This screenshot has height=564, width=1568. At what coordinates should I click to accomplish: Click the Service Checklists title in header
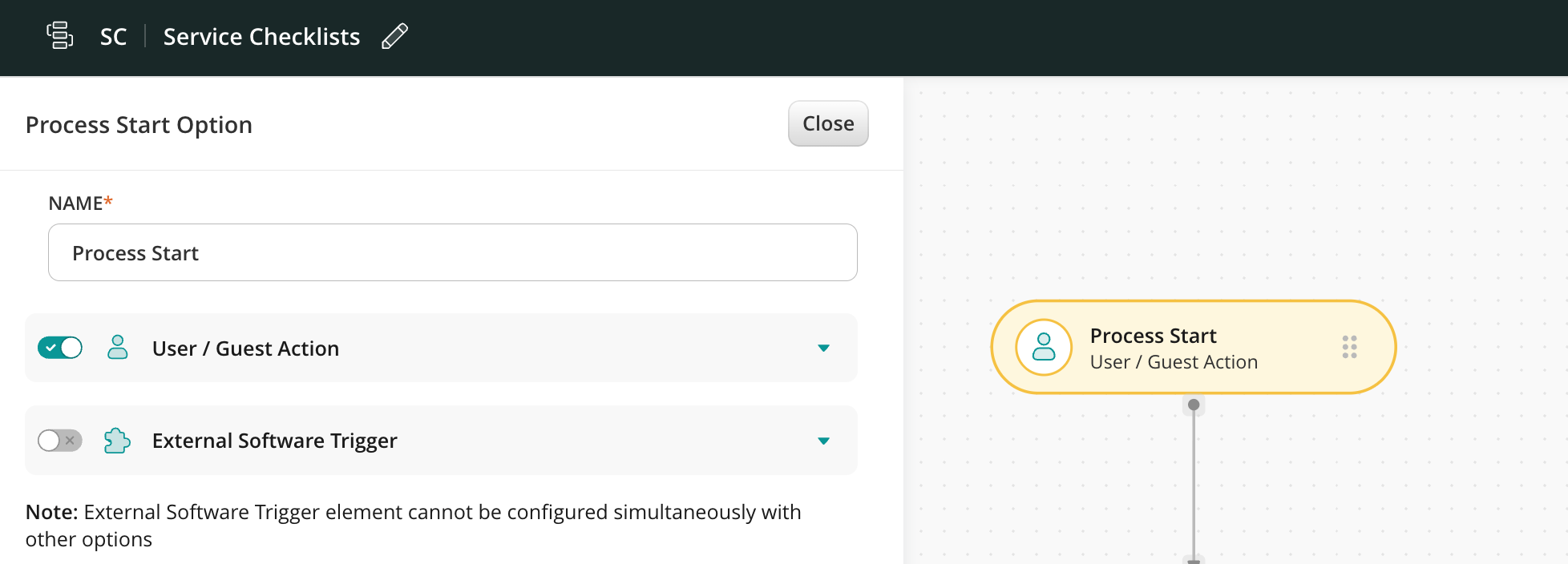pos(261,37)
